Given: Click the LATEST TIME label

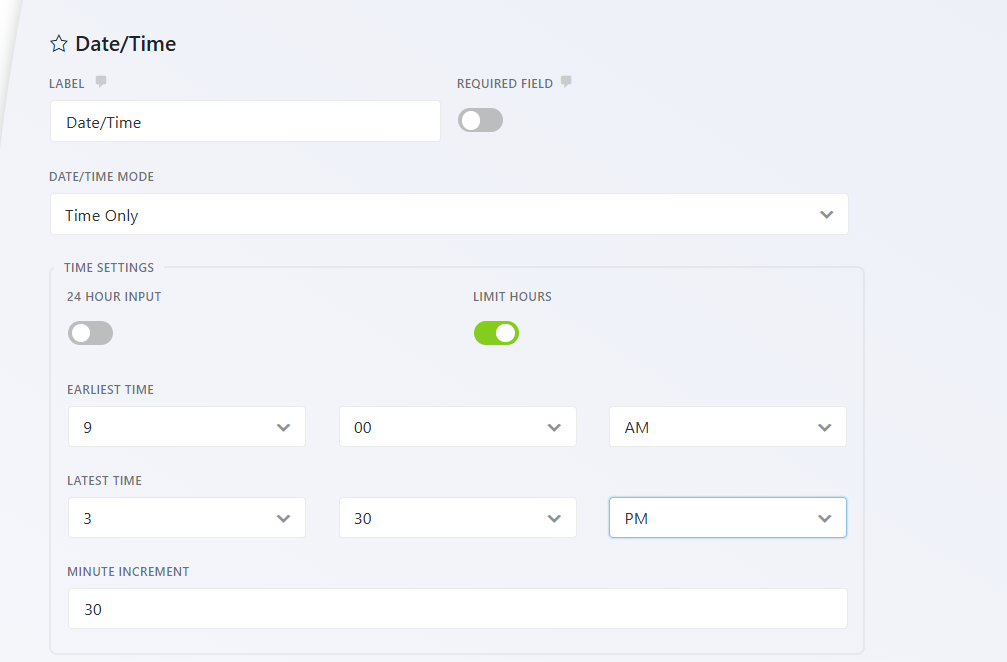Looking at the screenshot, I should pos(105,481).
